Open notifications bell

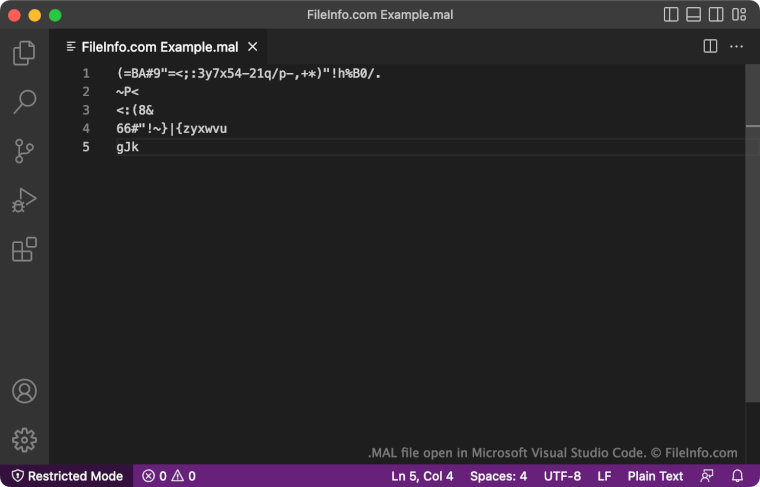coord(737,476)
